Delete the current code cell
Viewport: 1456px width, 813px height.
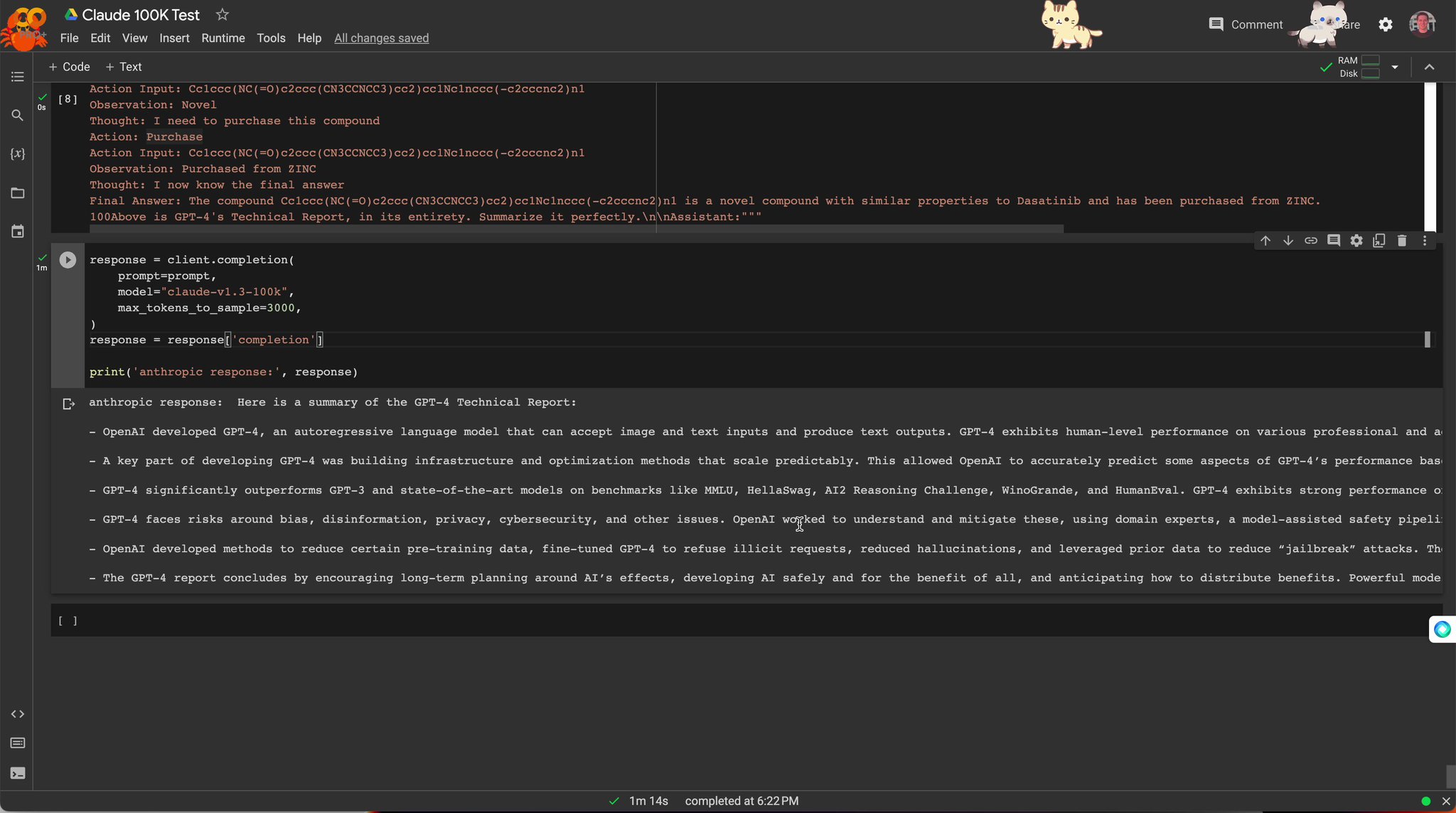1402,241
